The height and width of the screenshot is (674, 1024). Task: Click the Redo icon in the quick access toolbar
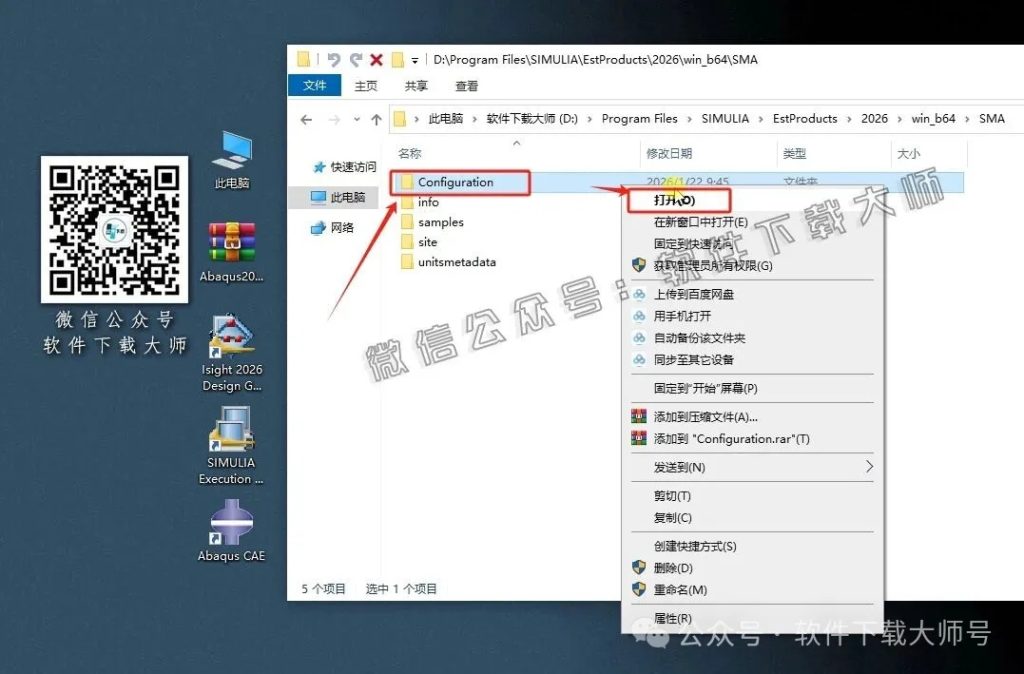click(355, 58)
